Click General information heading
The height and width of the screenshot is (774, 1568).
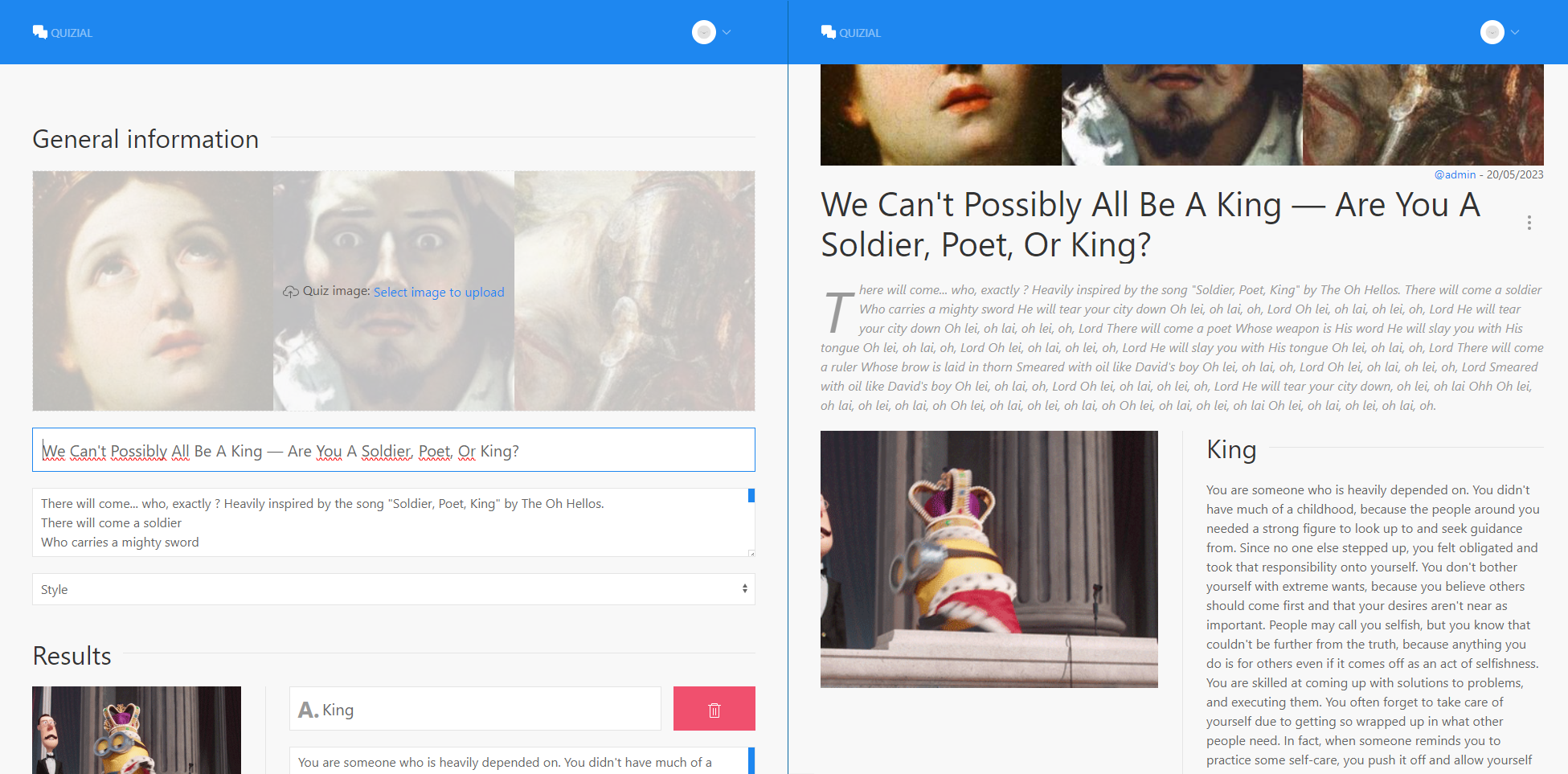point(145,139)
